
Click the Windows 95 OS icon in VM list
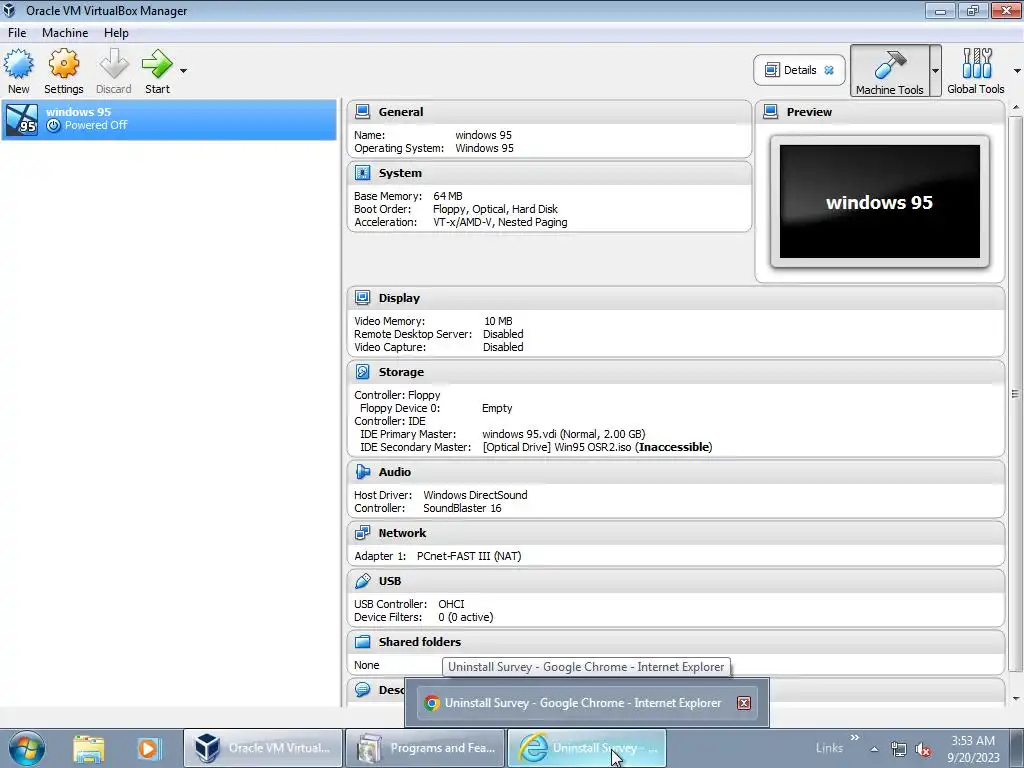[x=22, y=120]
